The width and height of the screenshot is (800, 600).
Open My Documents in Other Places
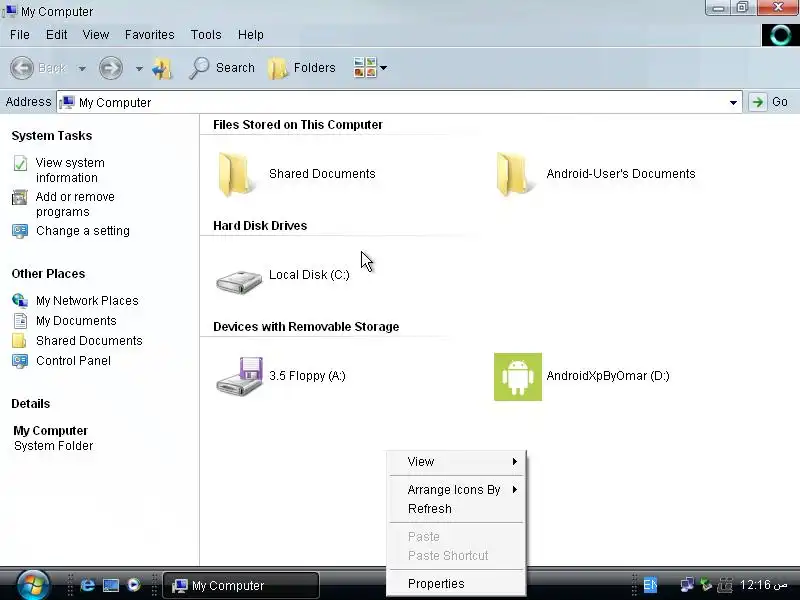76,320
